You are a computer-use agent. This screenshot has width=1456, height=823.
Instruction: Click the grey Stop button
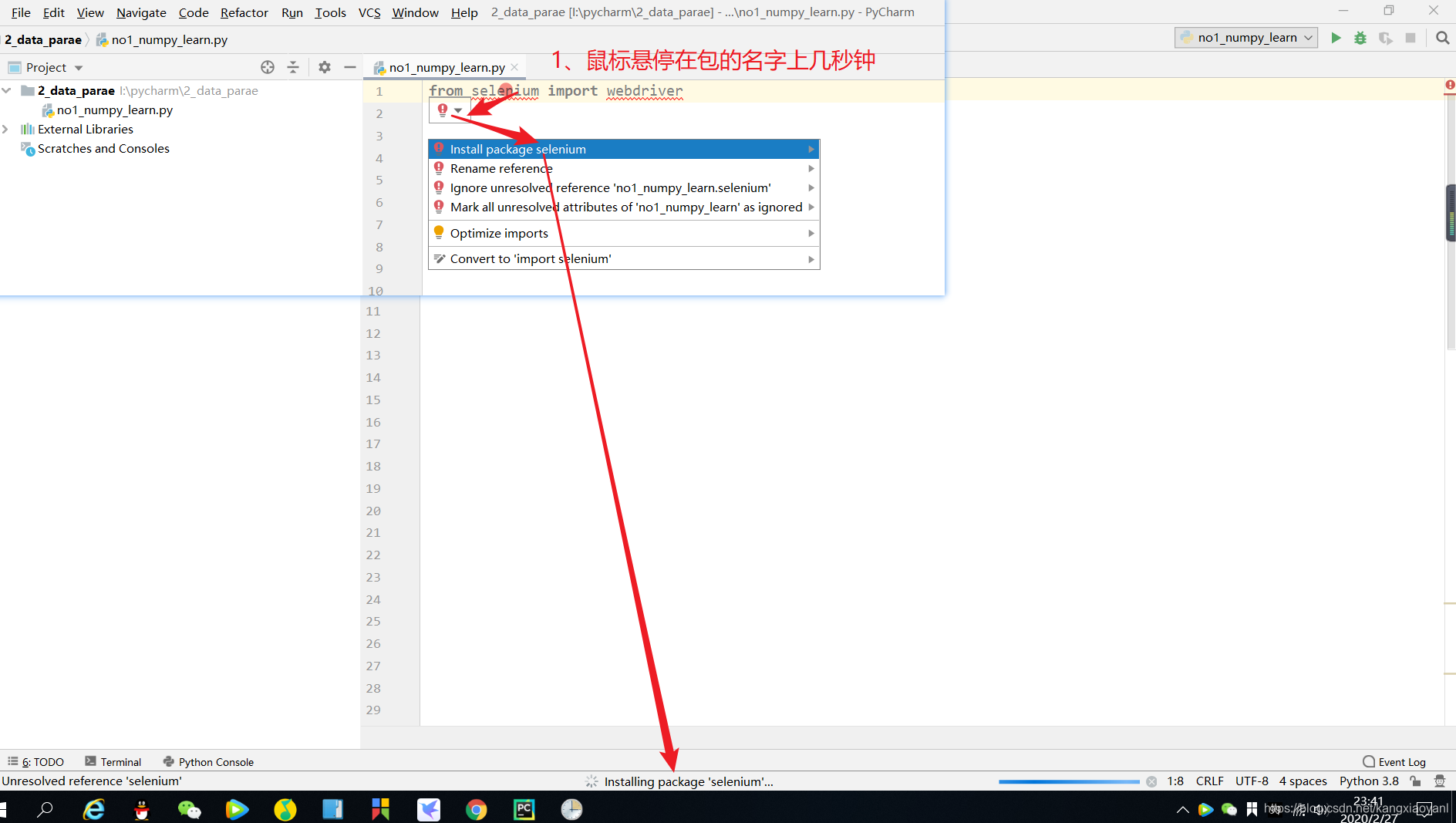tap(1410, 38)
